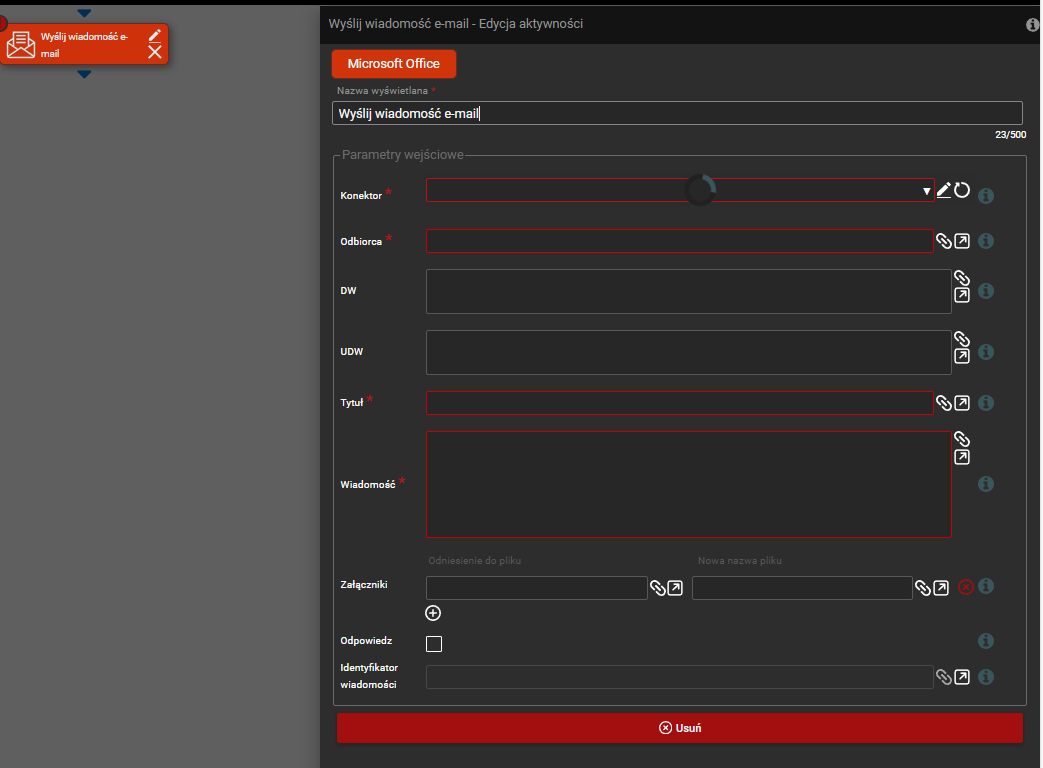Toggle the Odpowiedz checkbox
The width and height of the screenshot is (1043, 768).
pos(434,644)
